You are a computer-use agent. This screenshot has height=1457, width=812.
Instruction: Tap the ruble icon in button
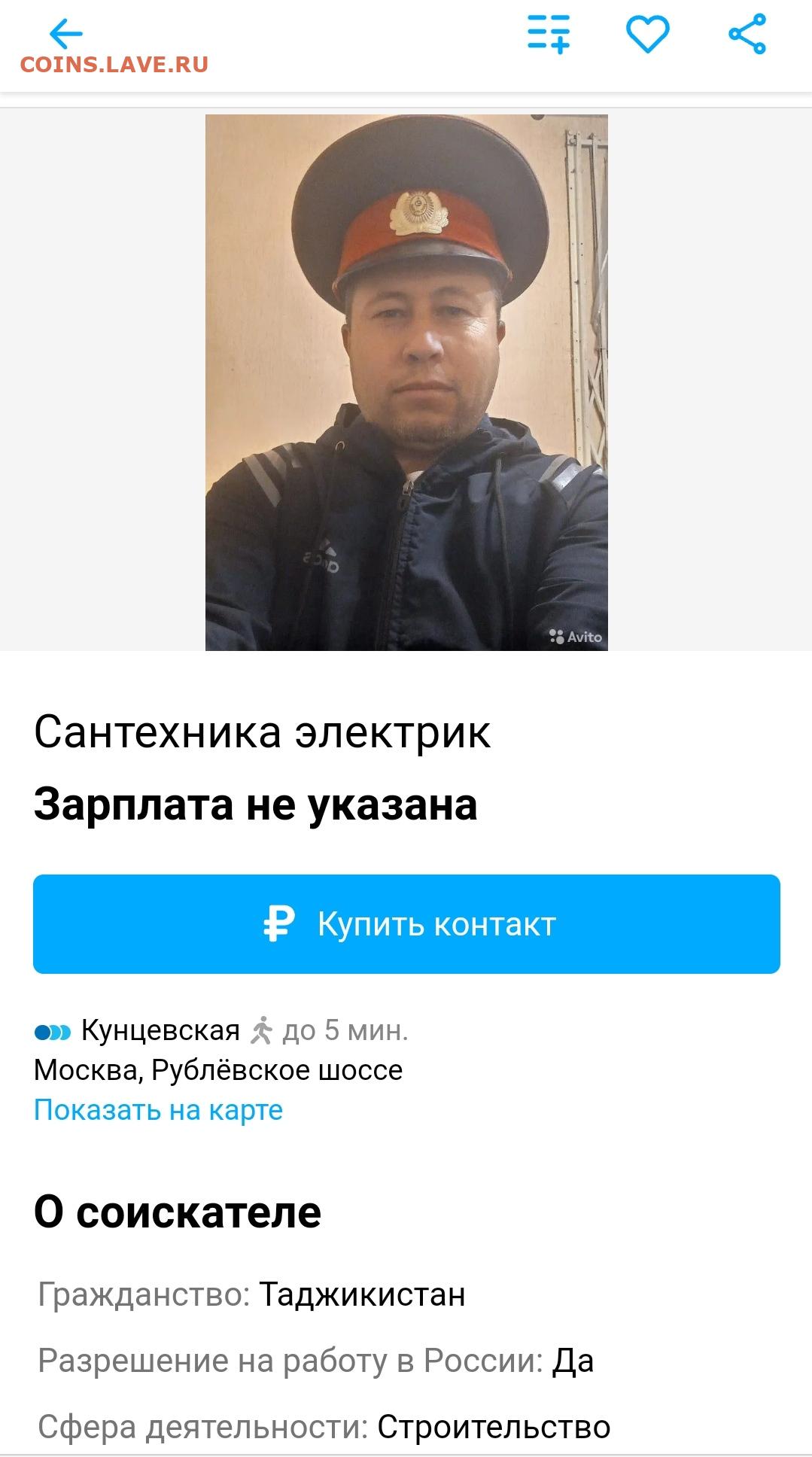[x=278, y=923]
